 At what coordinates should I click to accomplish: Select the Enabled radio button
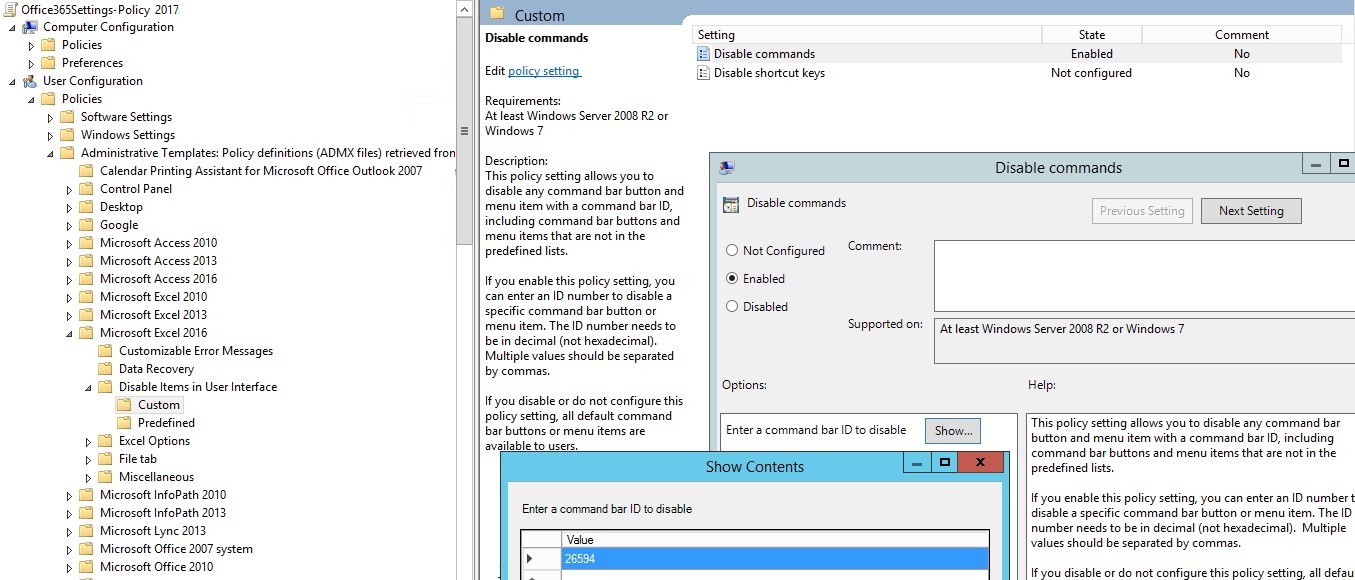click(x=732, y=279)
